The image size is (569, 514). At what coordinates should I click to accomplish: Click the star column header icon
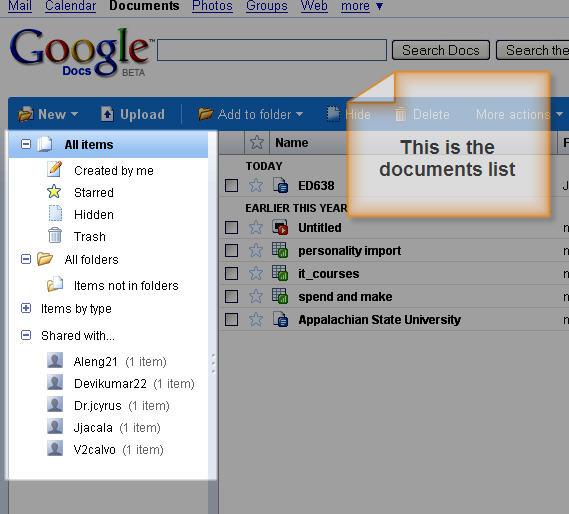257,142
